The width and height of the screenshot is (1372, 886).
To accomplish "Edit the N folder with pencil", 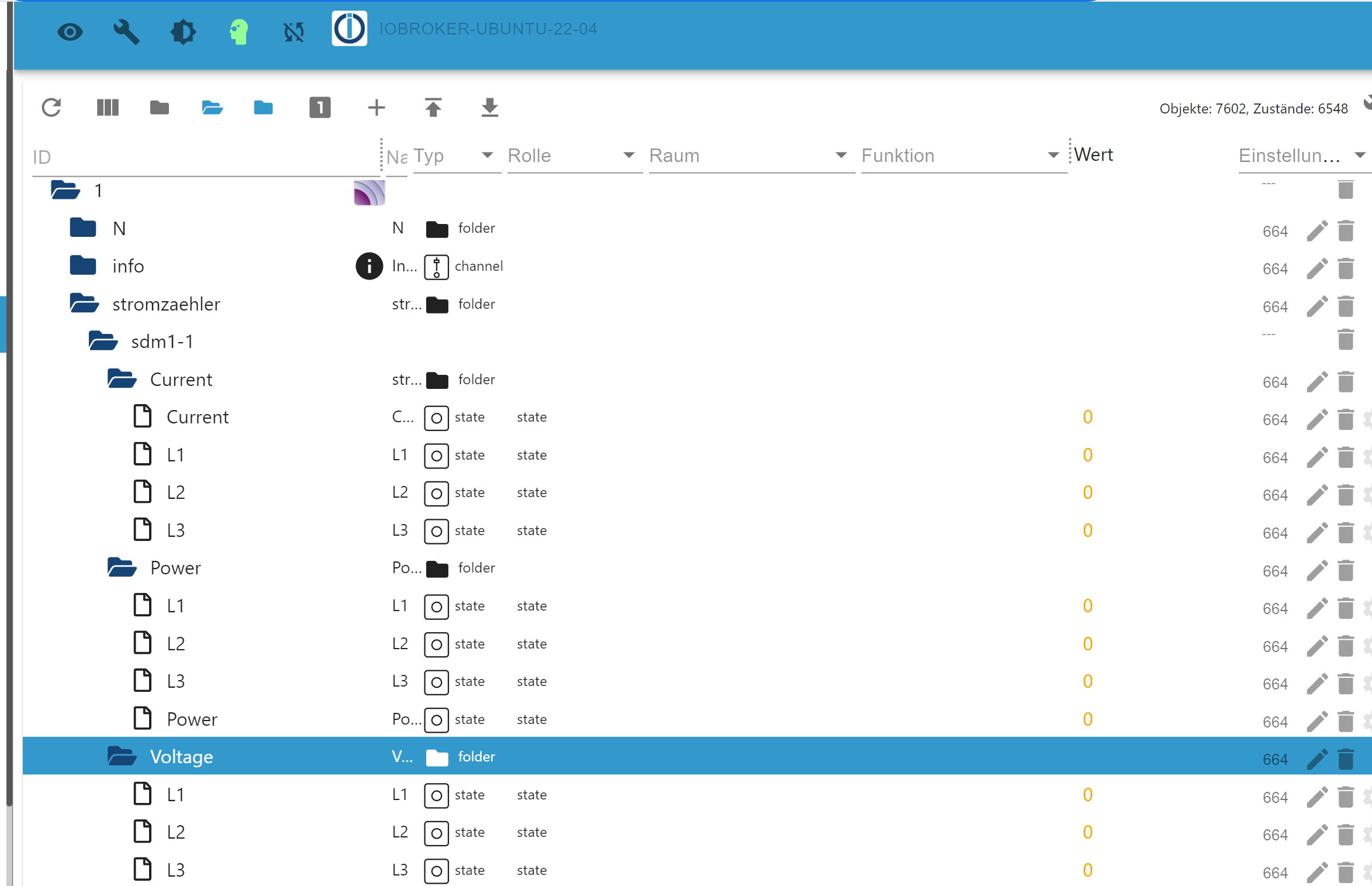I will pyautogui.click(x=1317, y=230).
